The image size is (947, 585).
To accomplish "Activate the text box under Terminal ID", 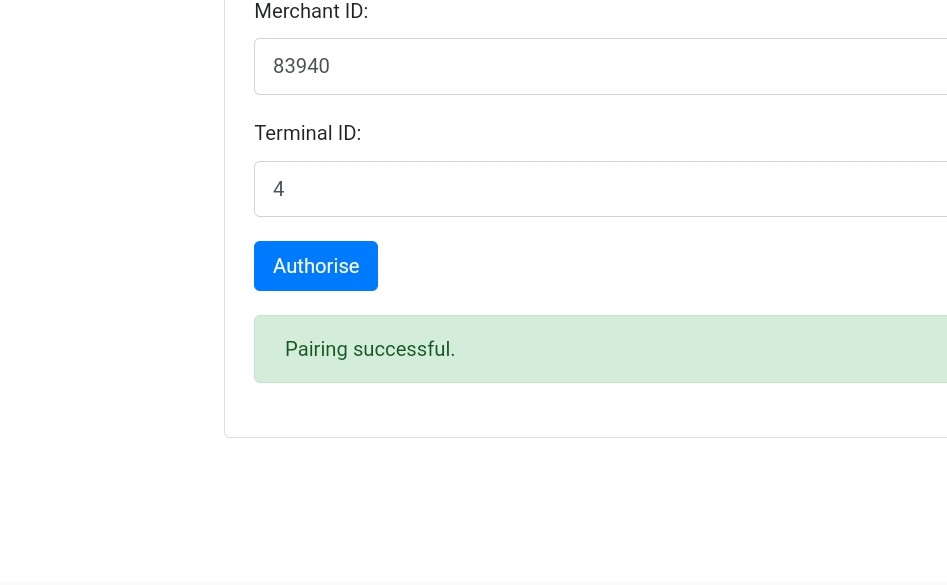I will 600,189.
